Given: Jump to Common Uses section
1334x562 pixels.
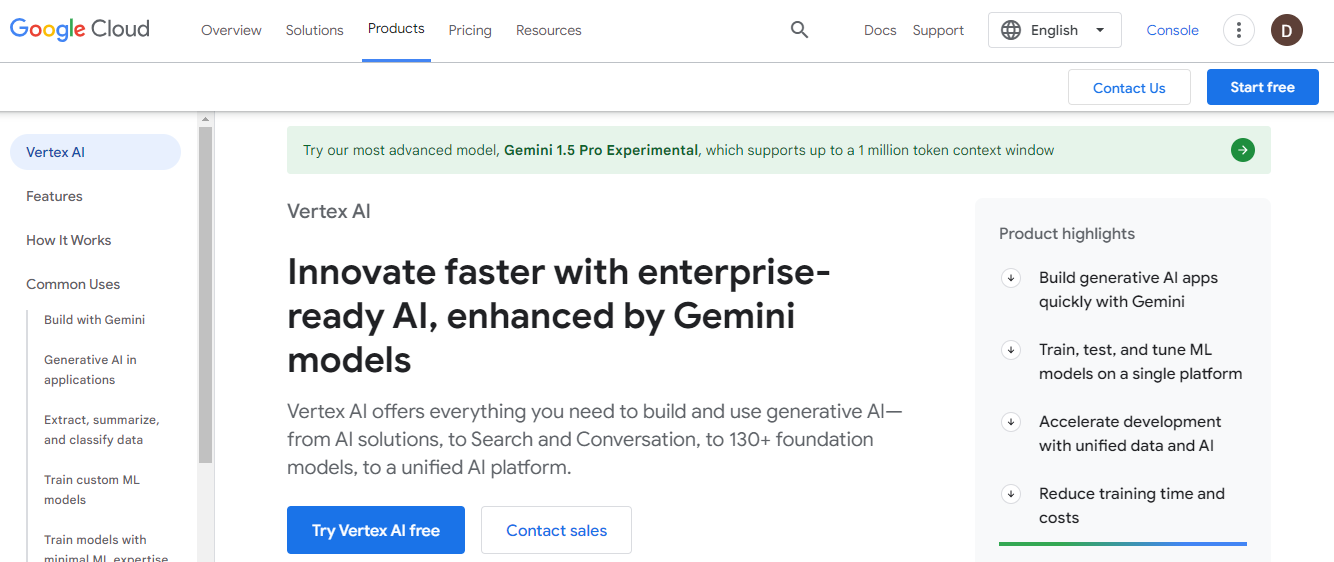Looking at the screenshot, I should [x=73, y=284].
